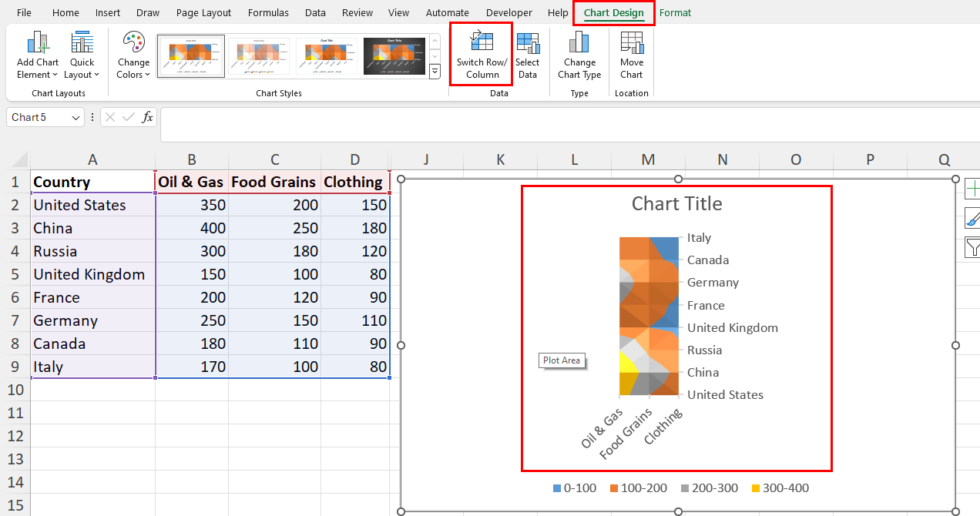Click the Chart Styles brush button
The height and width of the screenshot is (516, 980).
tap(972, 217)
